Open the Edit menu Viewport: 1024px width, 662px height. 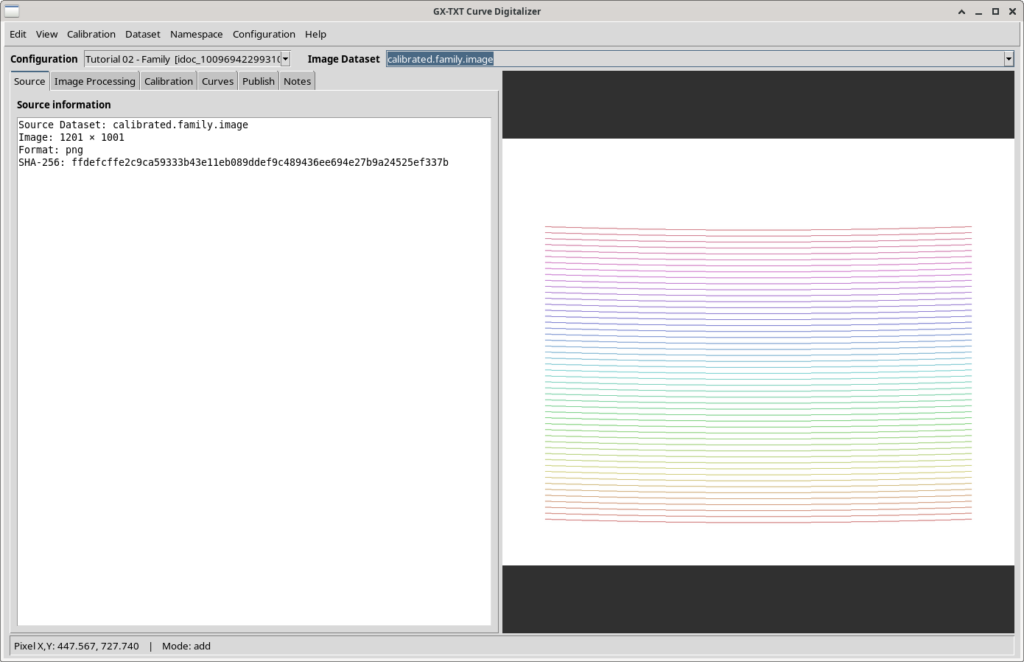click(x=18, y=34)
